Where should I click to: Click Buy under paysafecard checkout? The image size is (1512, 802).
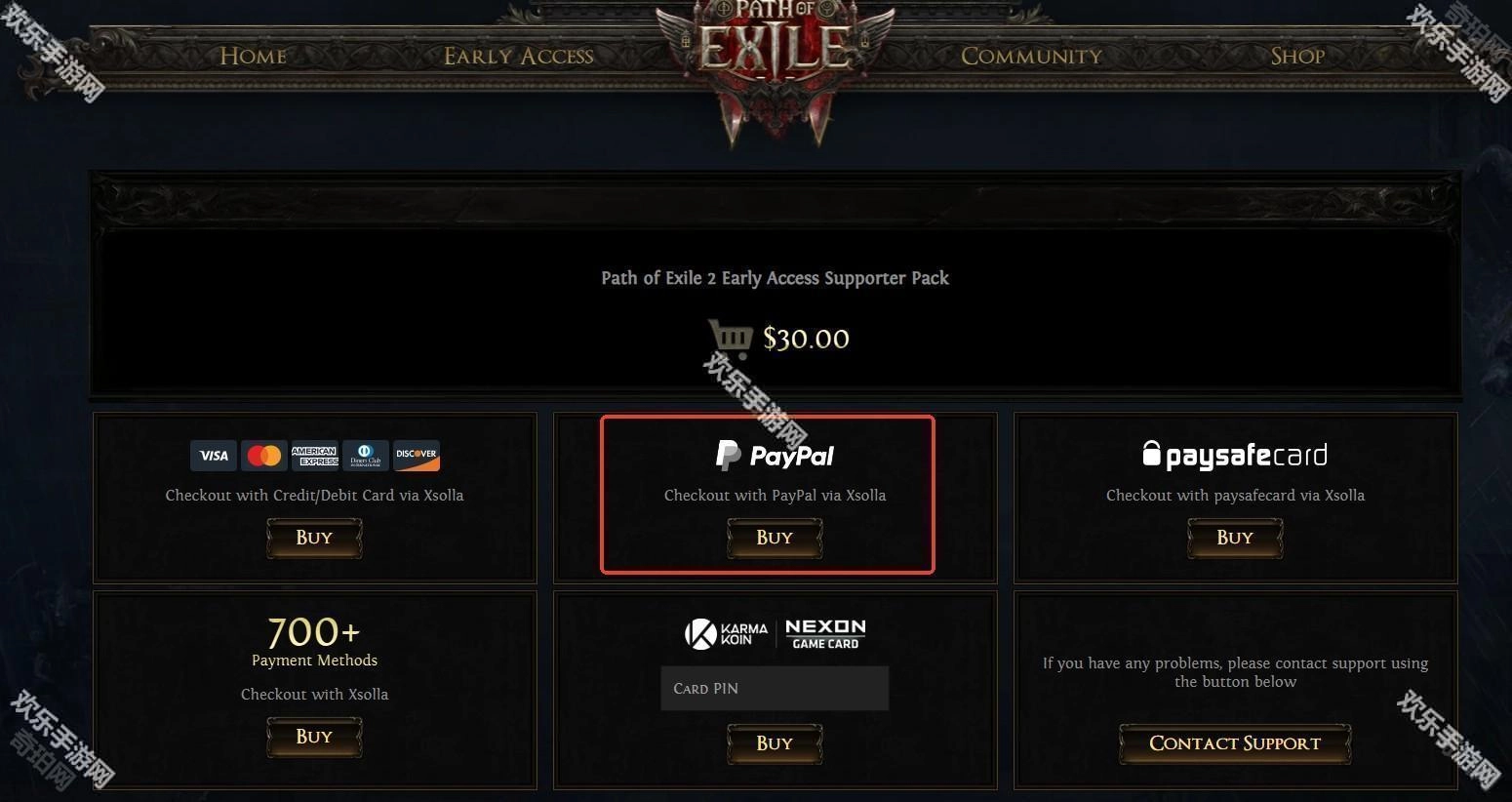(1235, 538)
